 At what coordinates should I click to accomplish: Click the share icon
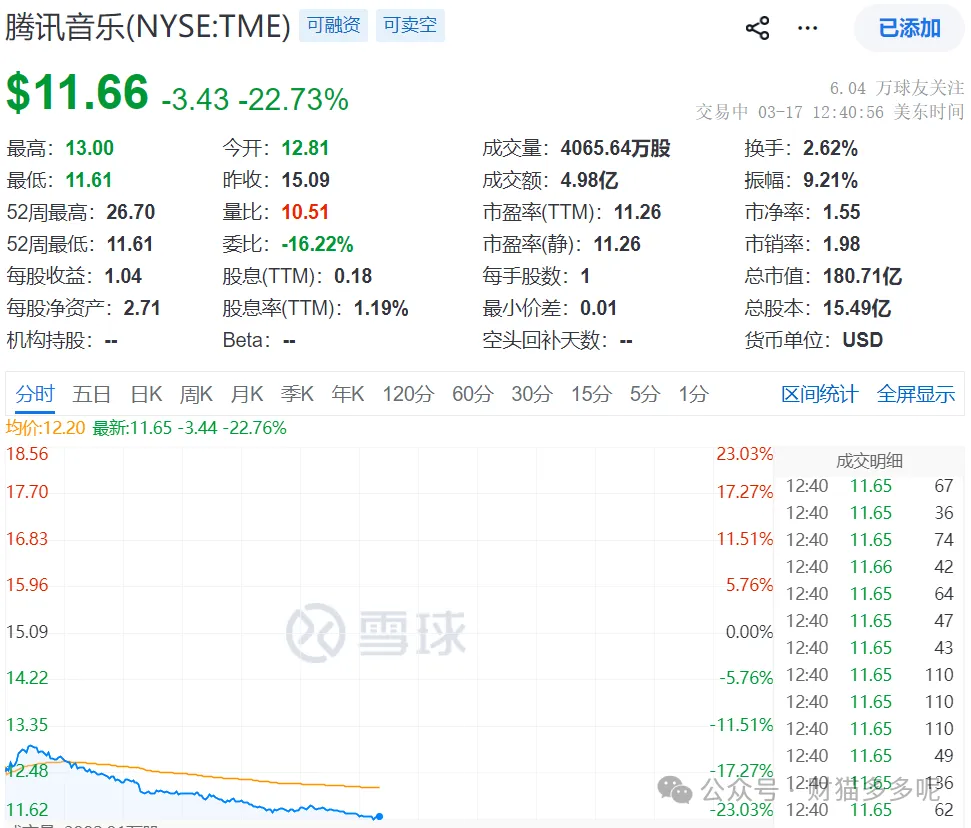click(757, 28)
